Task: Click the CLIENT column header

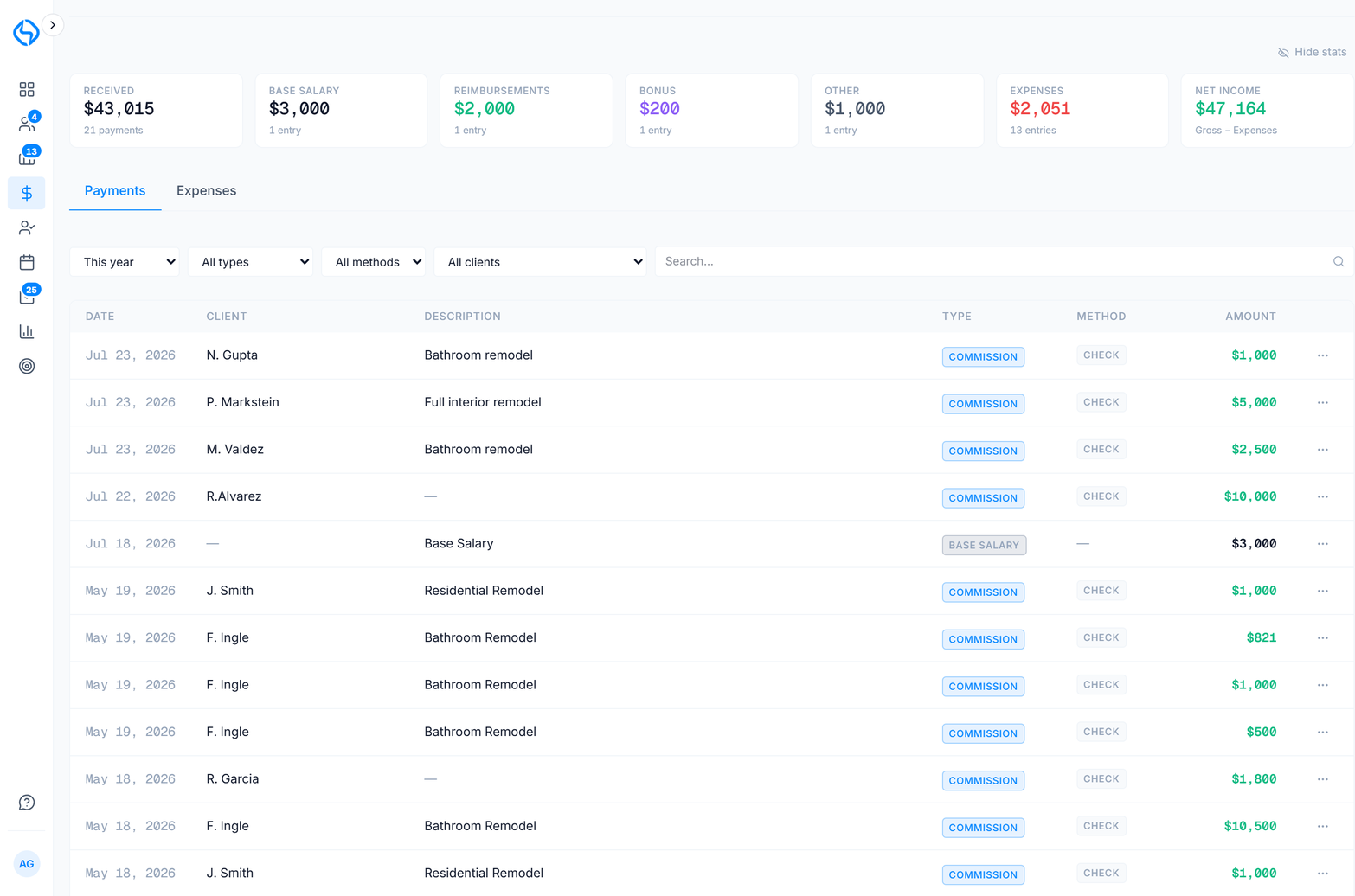Action: click(x=227, y=317)
